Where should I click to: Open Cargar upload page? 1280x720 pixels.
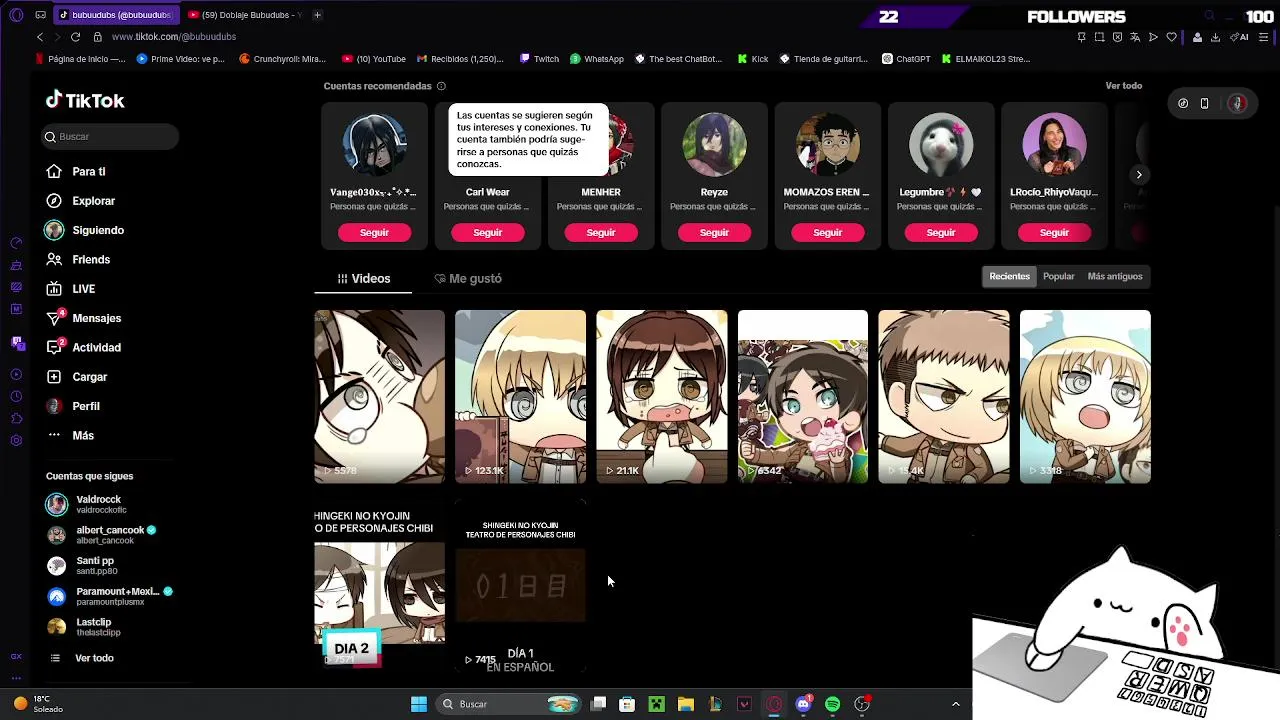click(77, 377)
